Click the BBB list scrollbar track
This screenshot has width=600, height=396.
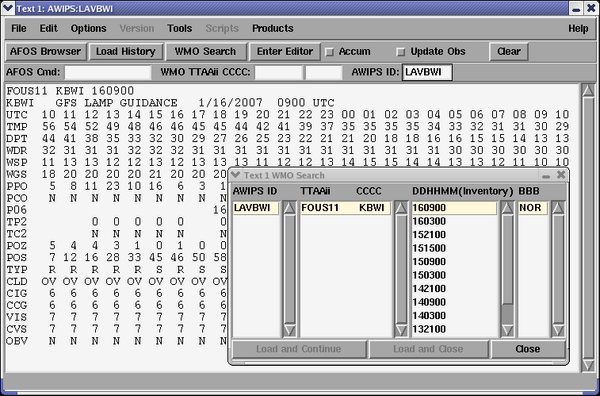pyautogui.click(x=558, y=269)
